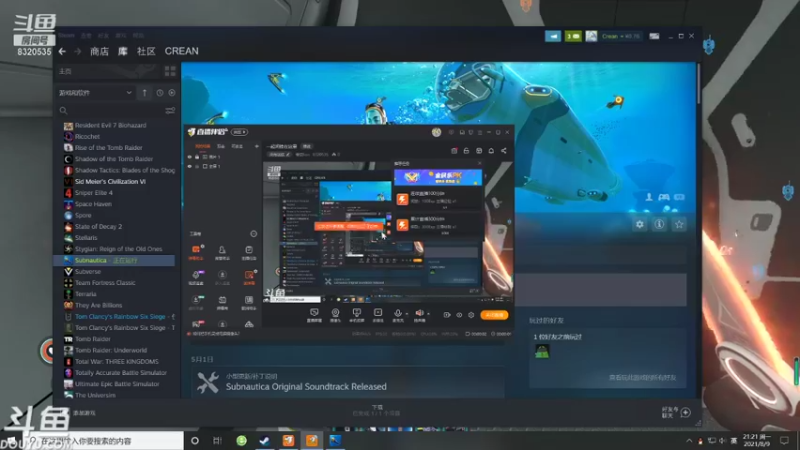
Task: Go forward with the Steam forward arrow
Action: click(78, 52)
